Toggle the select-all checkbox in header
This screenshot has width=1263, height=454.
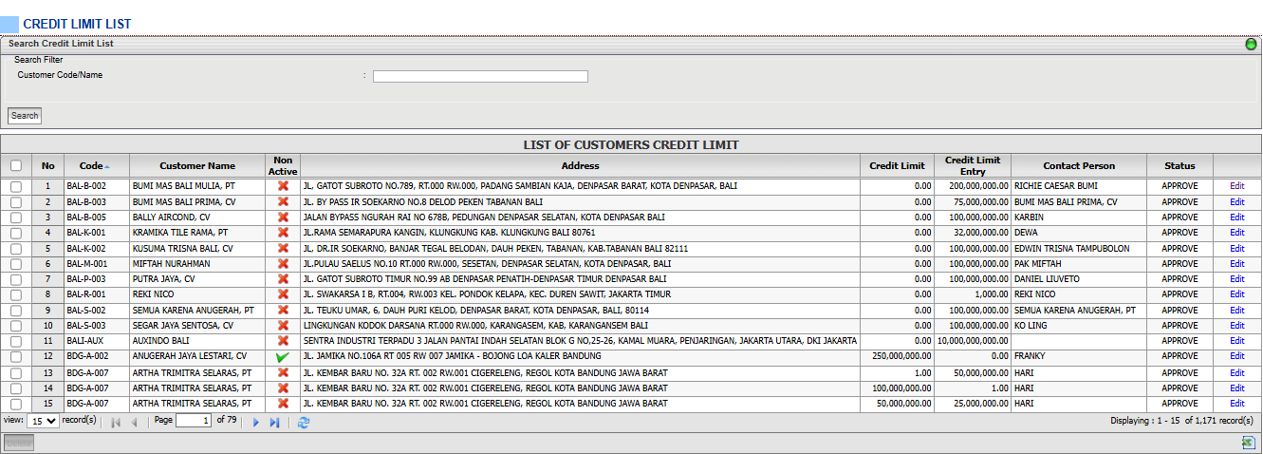[x=16, y=166]
